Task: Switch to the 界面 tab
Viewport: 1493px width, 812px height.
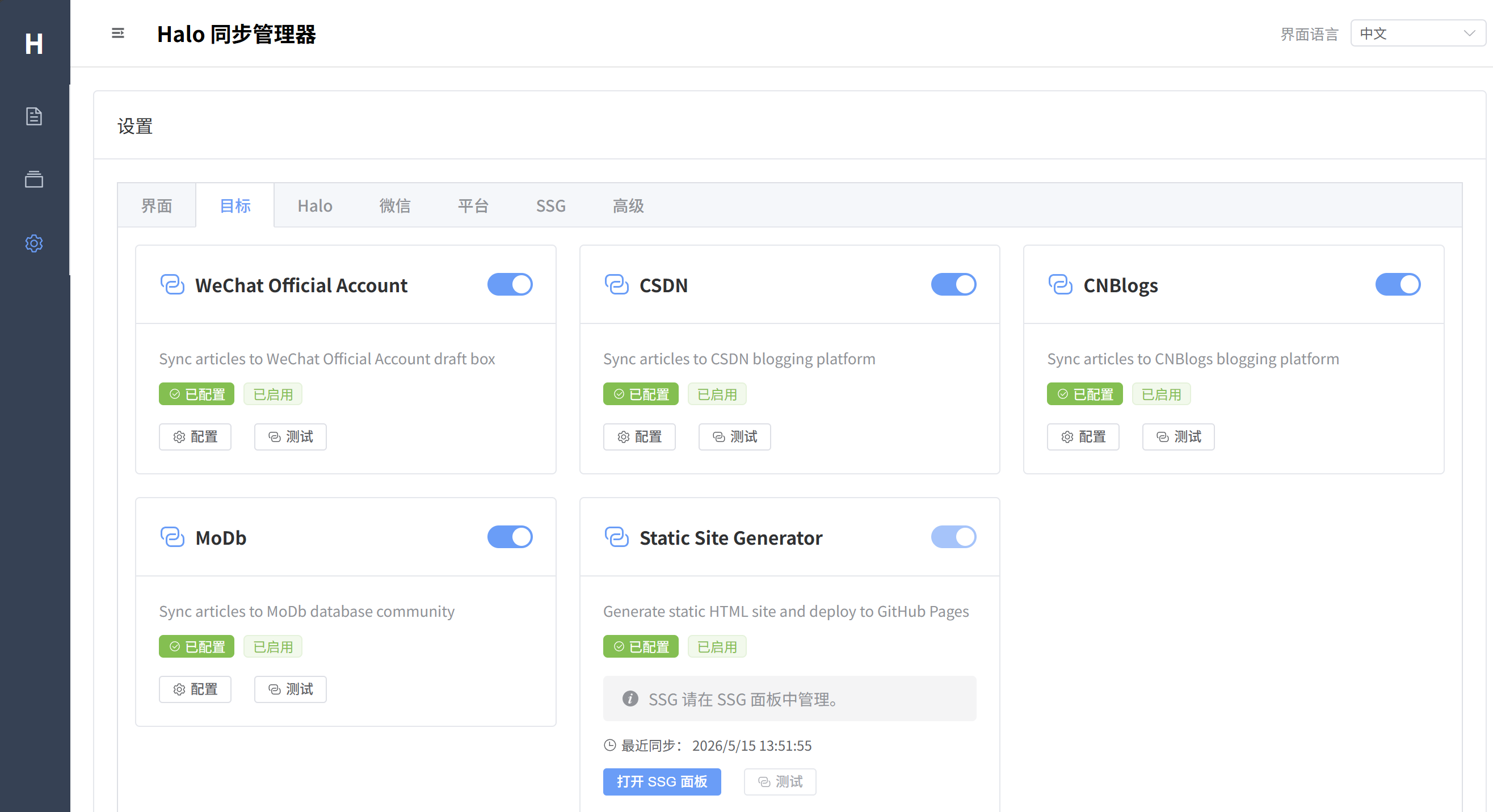Action: 157,206
